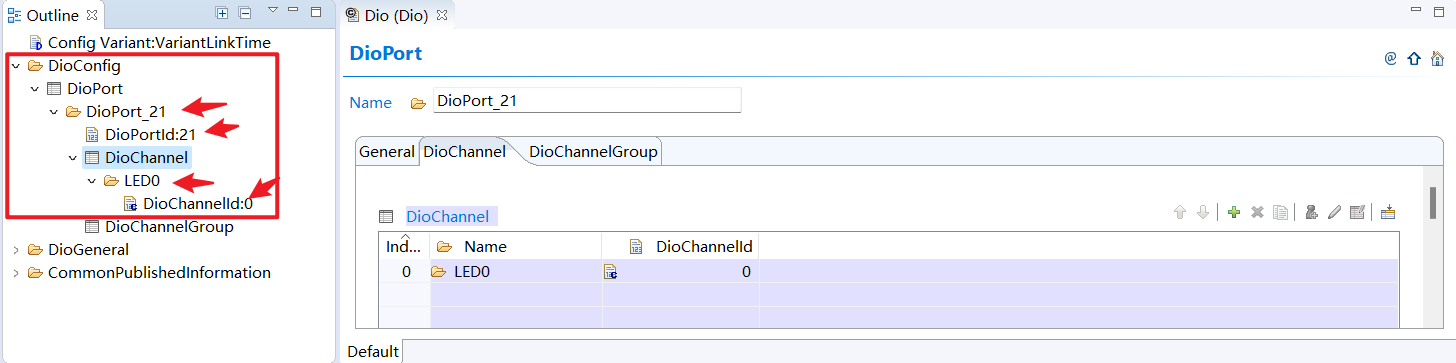1456x363 pixels.
Task: Close the Outline tab
Action: pyautogui.click(x=92, y=14)
